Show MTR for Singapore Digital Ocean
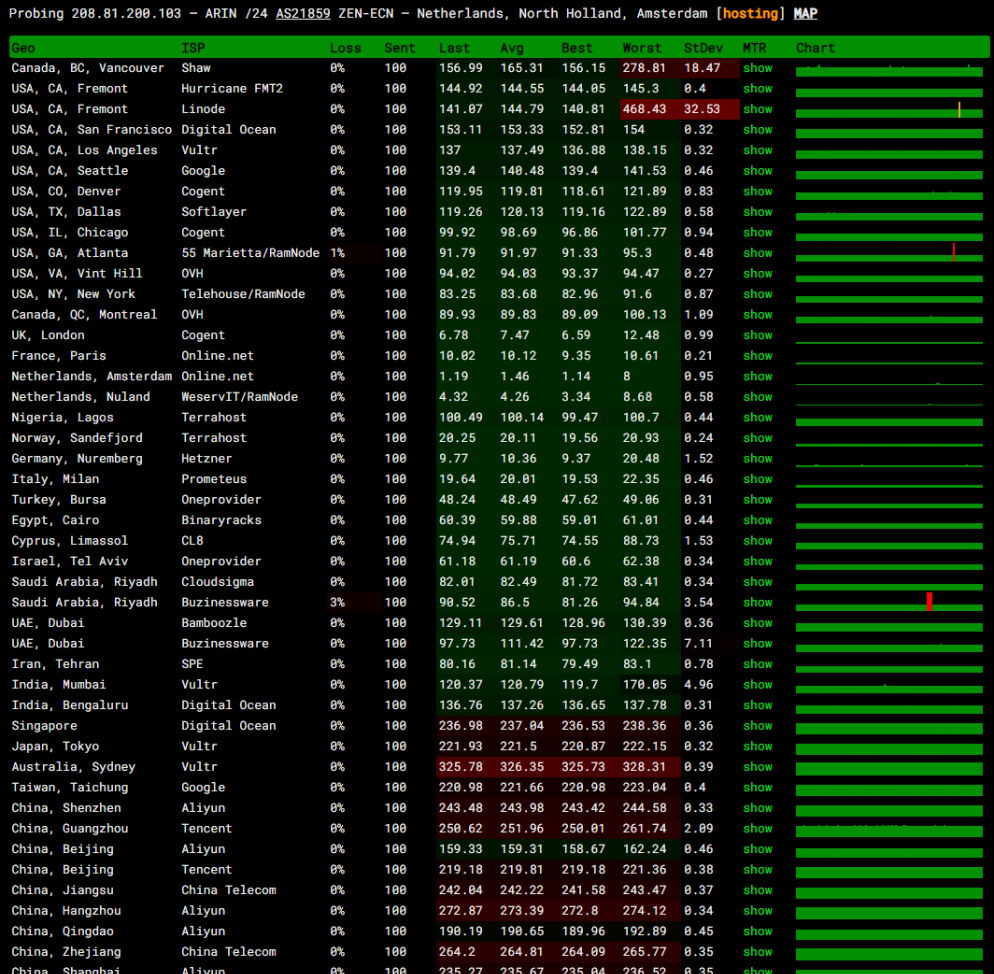 pyautogui.click(x=758, y=725)
